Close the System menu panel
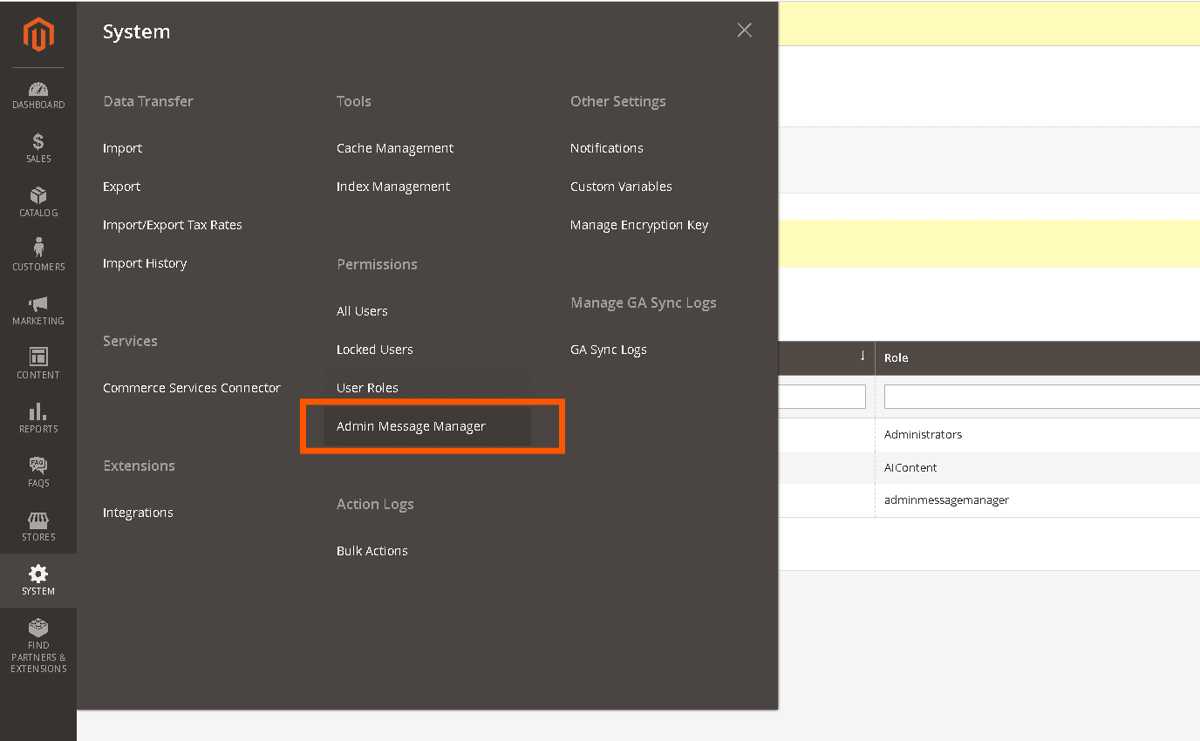The image size is (1200, 741). [744, 30]
